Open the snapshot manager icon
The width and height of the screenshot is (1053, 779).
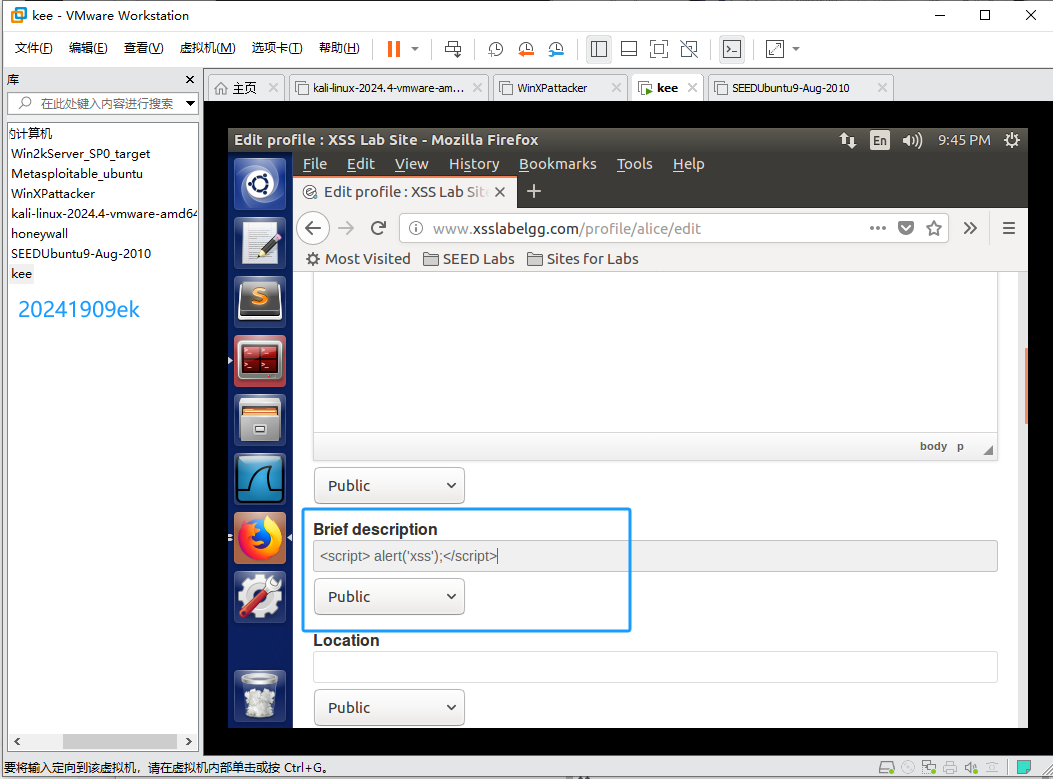tap(556, 48)
